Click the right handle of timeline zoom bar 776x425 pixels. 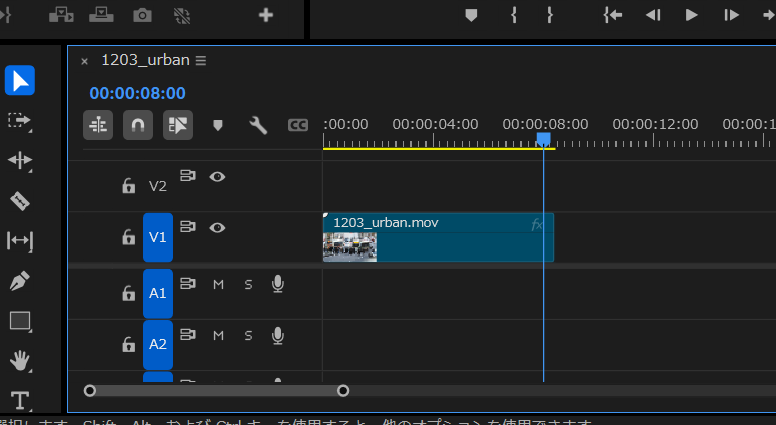343,390
